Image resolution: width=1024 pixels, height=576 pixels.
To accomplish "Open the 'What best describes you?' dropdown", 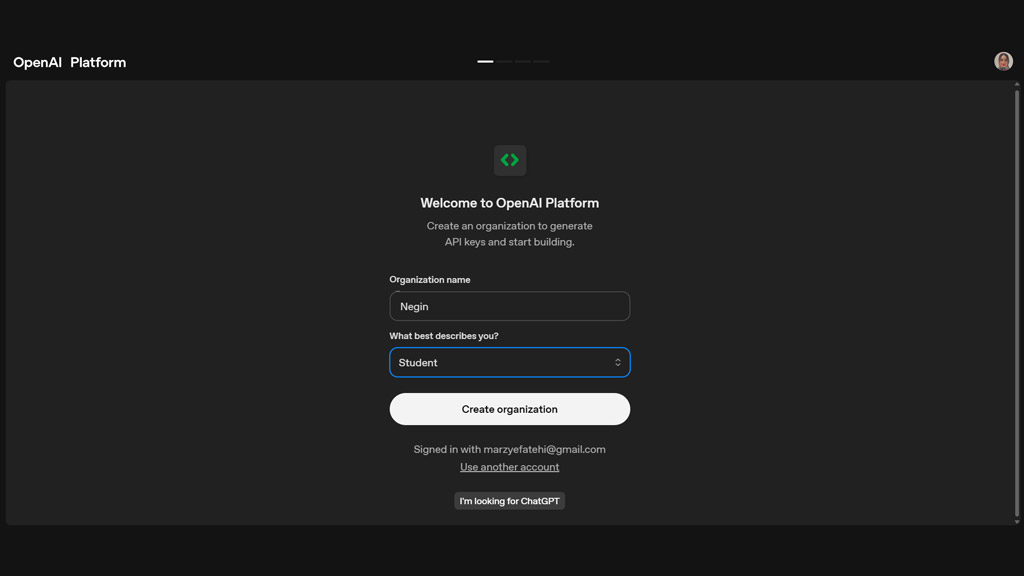I will click(509, 363).
